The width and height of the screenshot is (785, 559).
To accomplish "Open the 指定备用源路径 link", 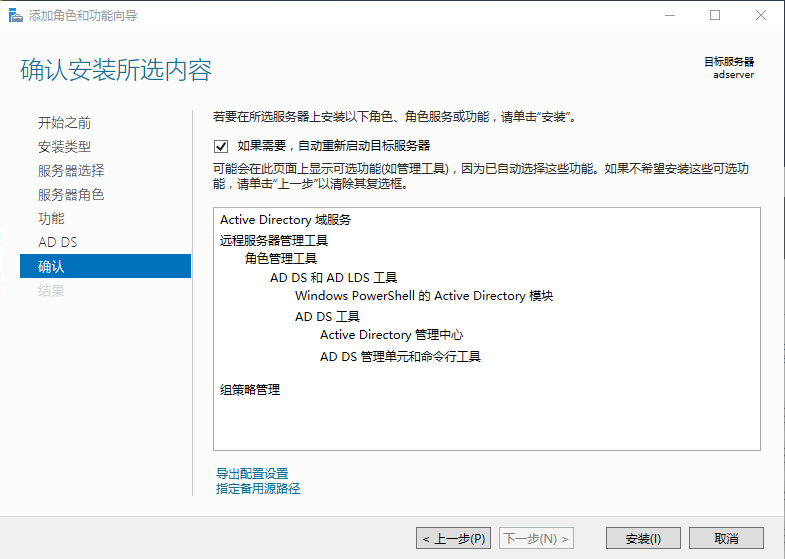I will pyautogui.click(x=258, y=489).
